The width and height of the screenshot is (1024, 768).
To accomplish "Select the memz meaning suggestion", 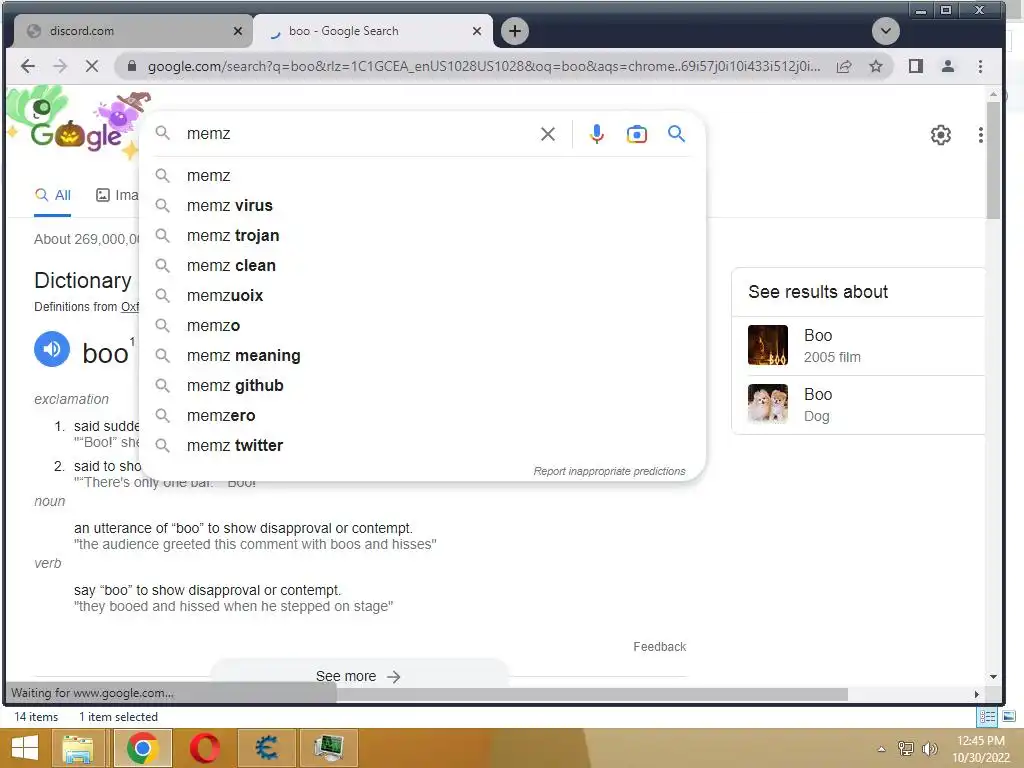I will (x=423, y=356).
